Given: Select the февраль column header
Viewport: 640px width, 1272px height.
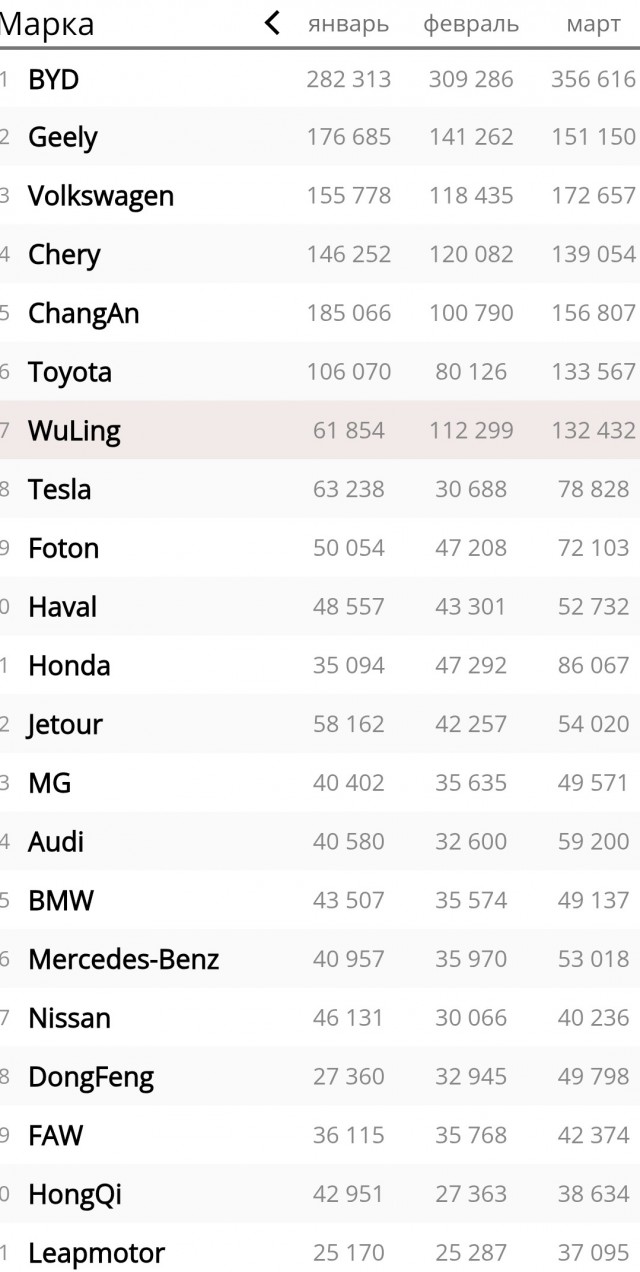Looking at the screenshot, I should 471,25.
